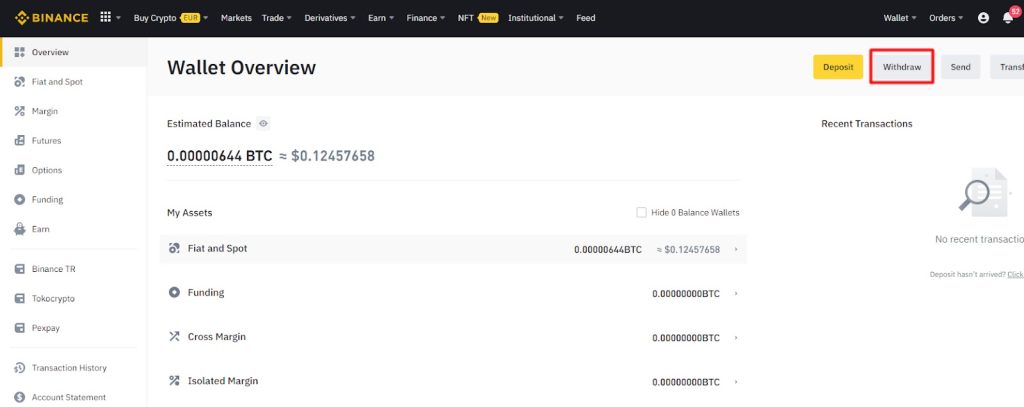Open the notifications bell icon
The height and width of the screenshot is (407, 1024).
point(1008,18)
